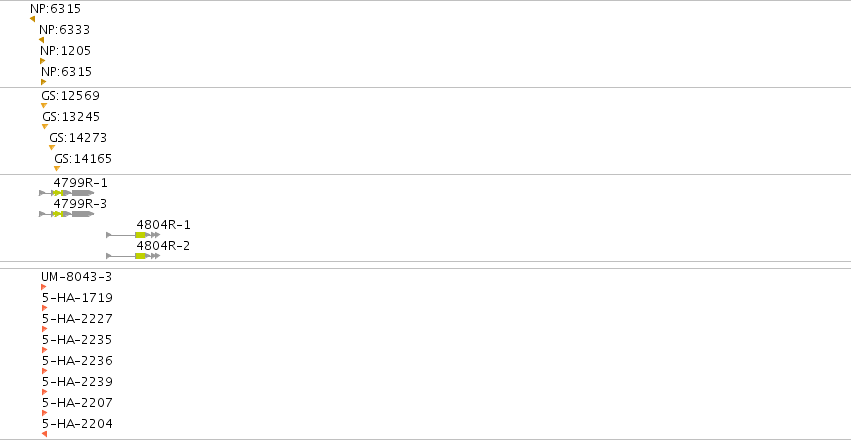Click the GS:12569 insertion triangle

44,106
